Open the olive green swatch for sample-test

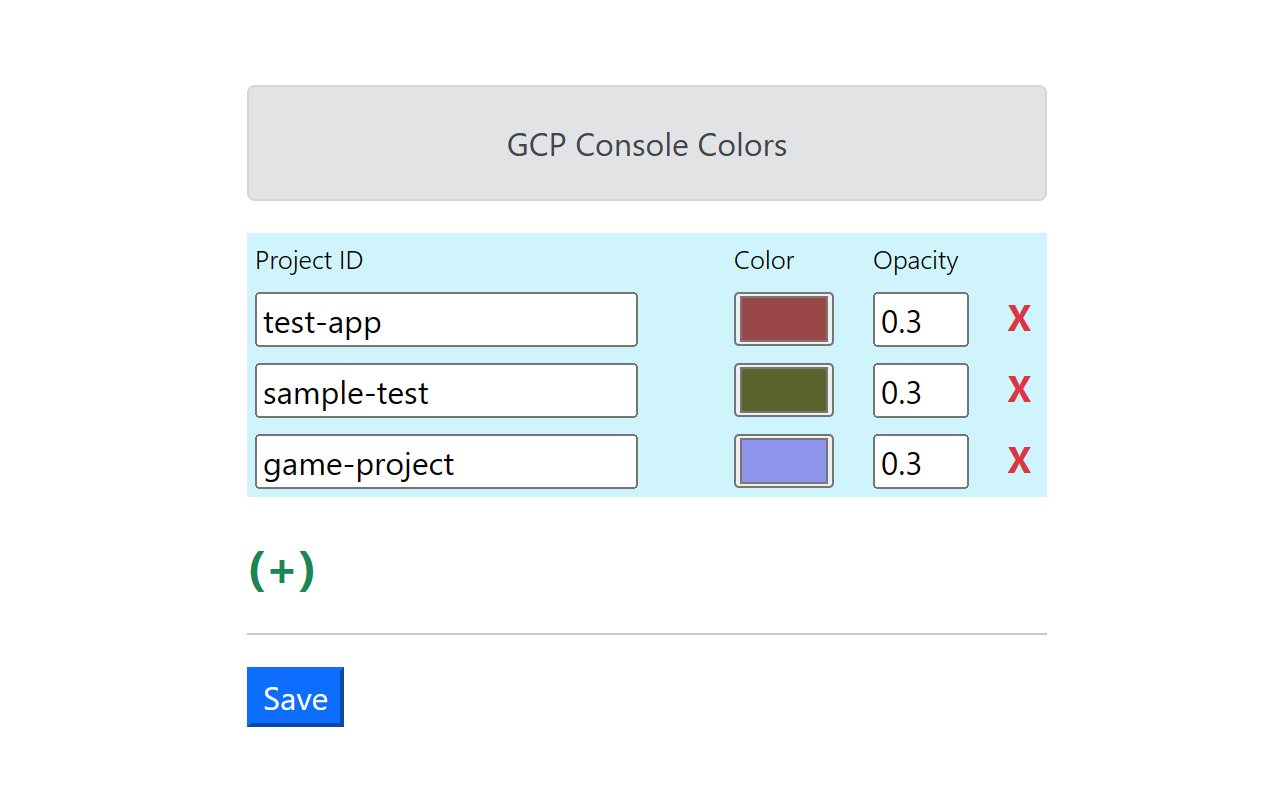pos(783,390)
